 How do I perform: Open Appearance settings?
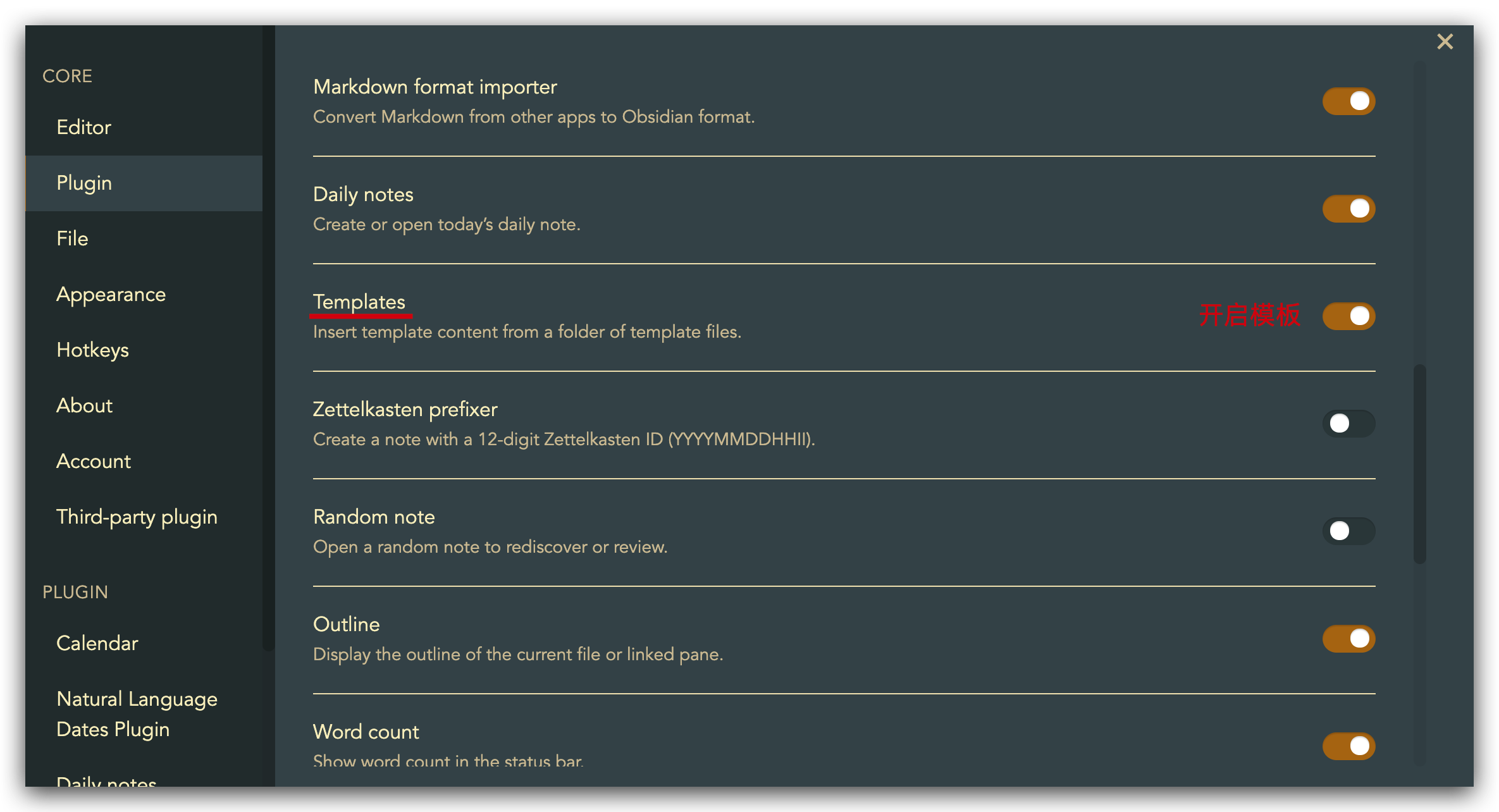click(x=111, y=295)
